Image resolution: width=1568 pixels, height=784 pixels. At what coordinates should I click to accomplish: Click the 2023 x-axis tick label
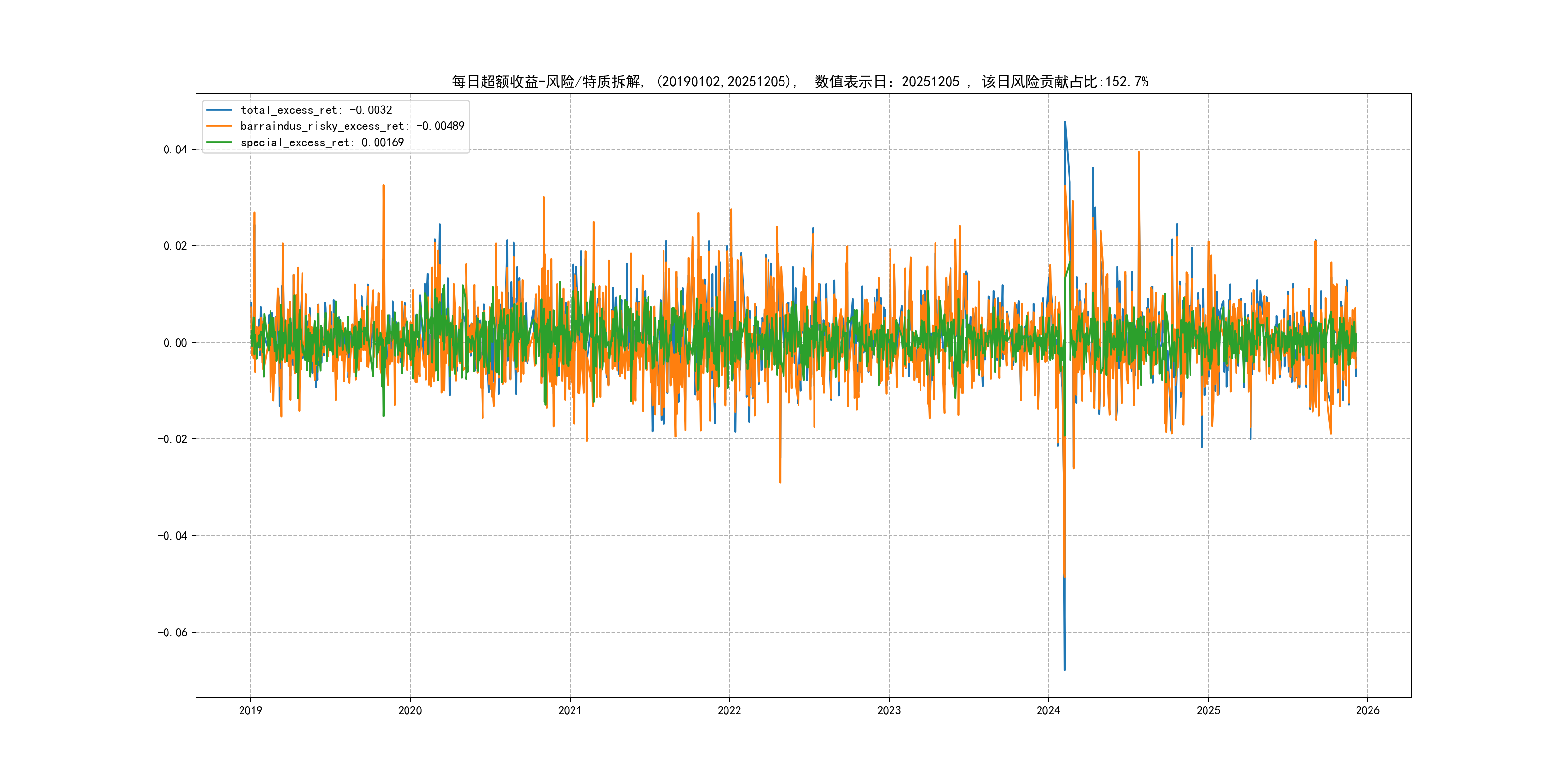[889, 710]
